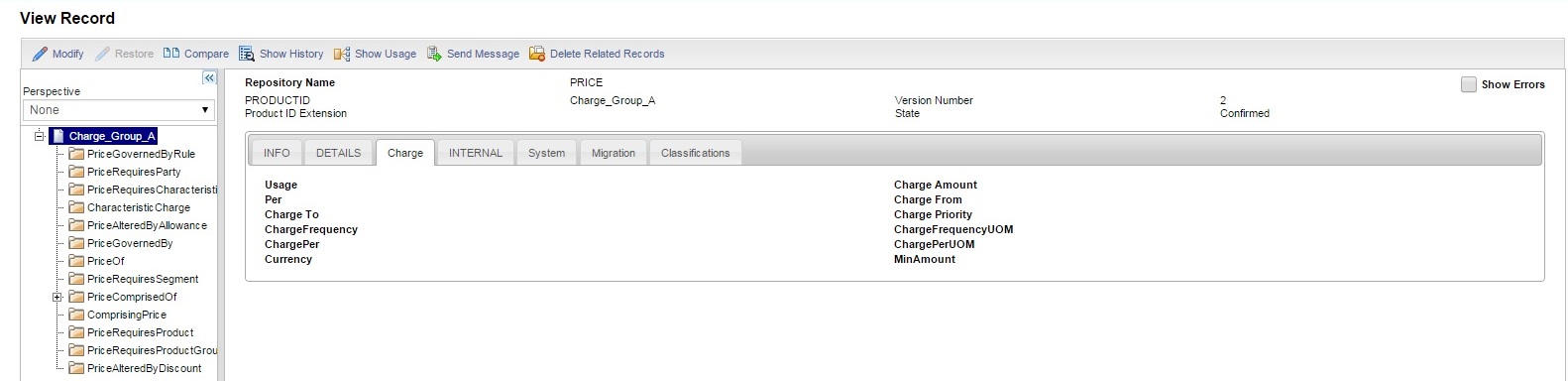Click the Modify pencil icon
This screenshot has height=381, width=1568.
(x=40, y=54)
